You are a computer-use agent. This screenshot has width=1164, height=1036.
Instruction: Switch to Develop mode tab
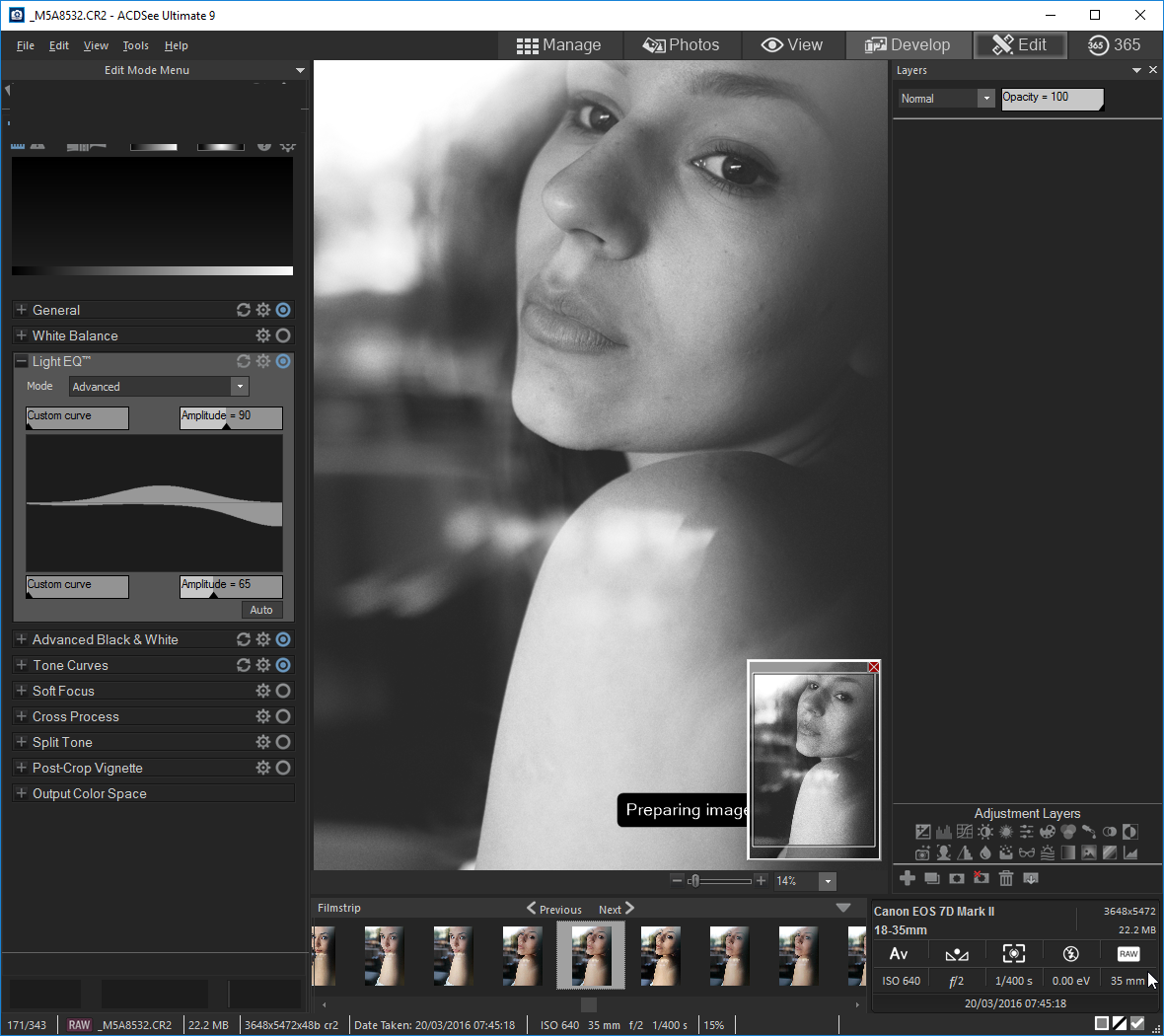pos(908,45)
